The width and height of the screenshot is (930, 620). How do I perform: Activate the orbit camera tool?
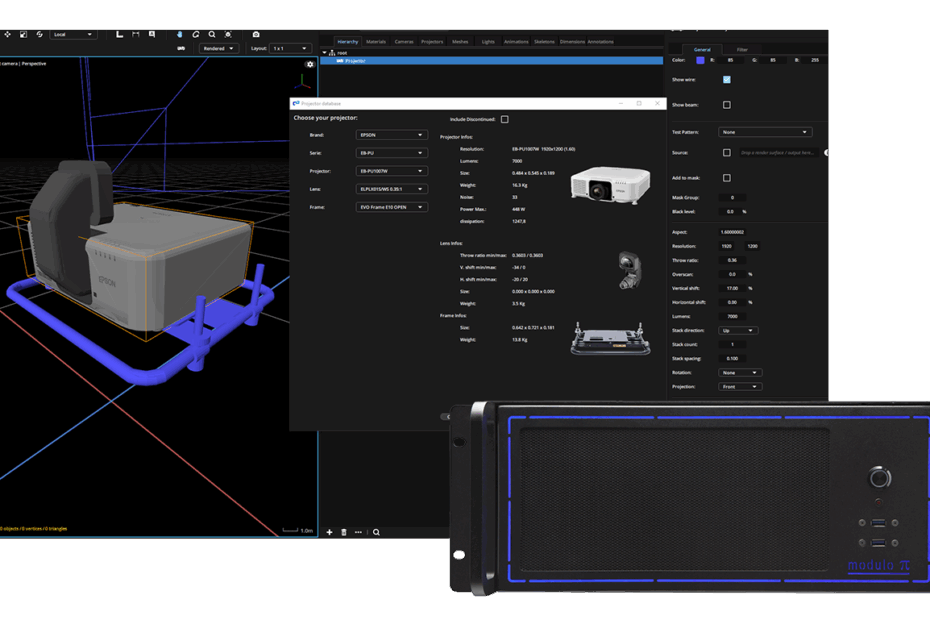tap(196, 34)
